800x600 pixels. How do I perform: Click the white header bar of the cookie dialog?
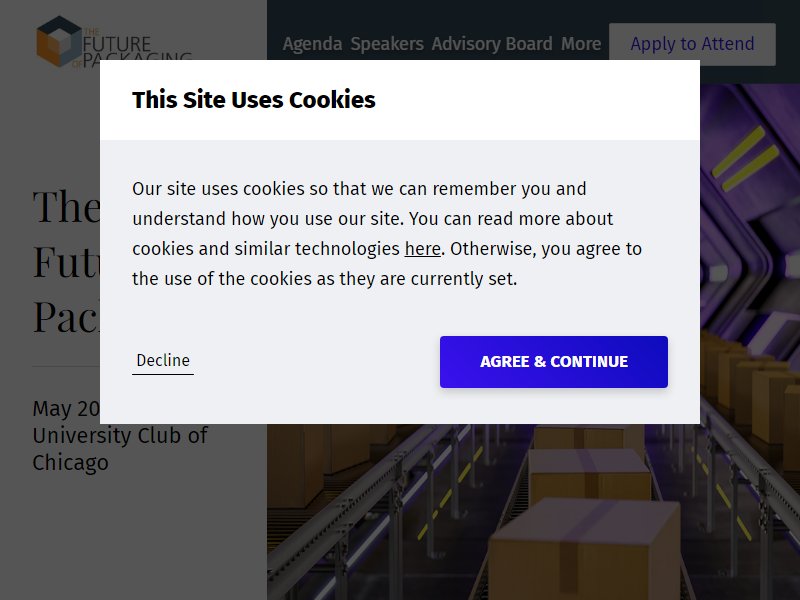coord(400,100)
